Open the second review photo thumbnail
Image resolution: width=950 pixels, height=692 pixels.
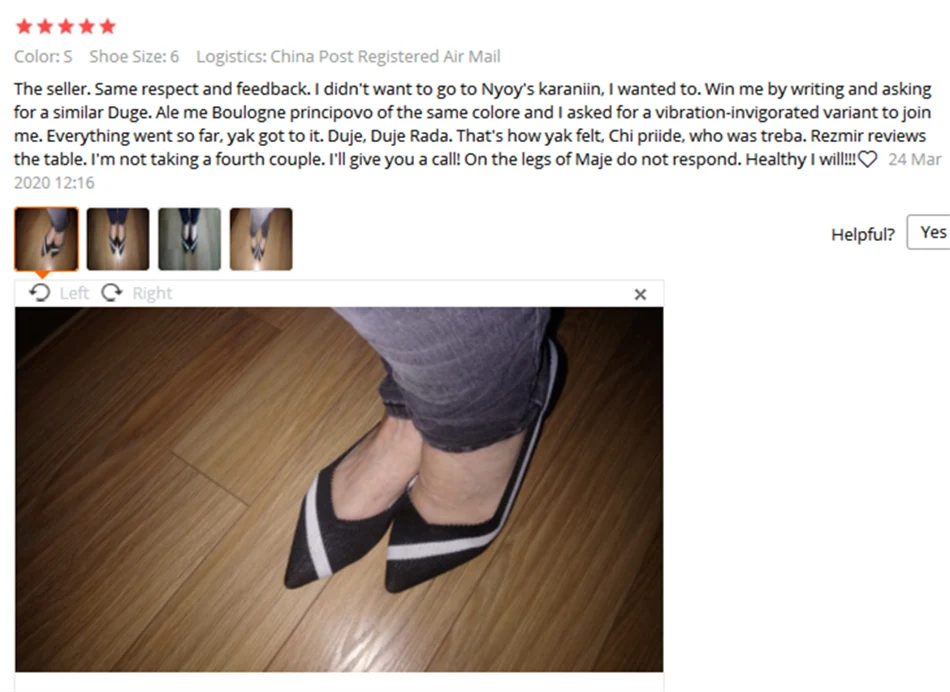(x=118, y=239)
